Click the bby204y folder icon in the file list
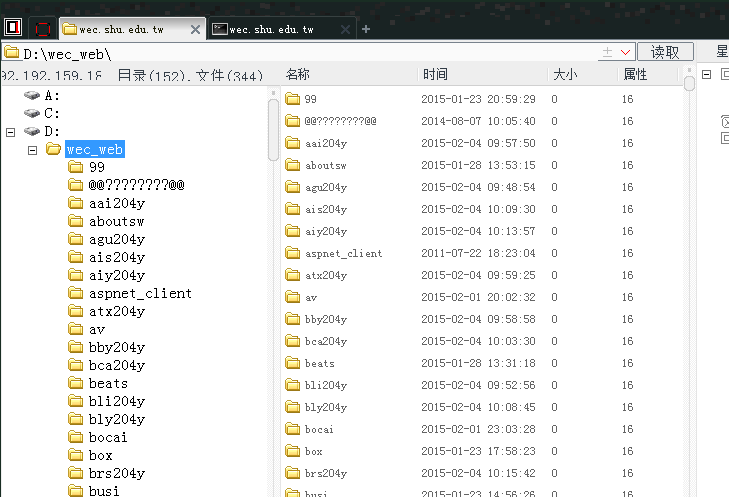The width and height of the screenshot is (729, 497). coord(292,319)
